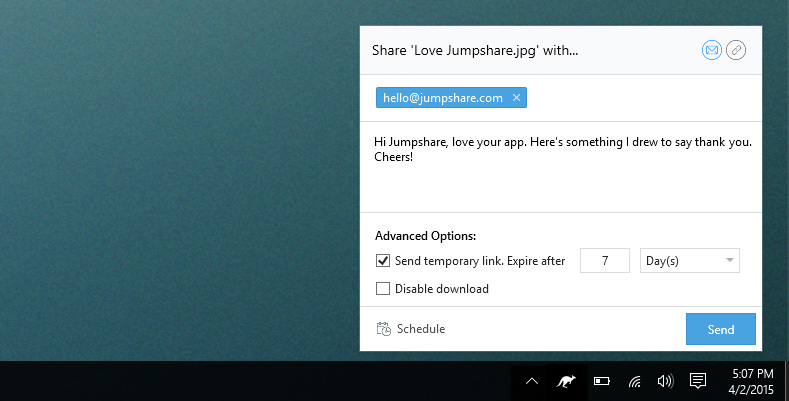Click the expiry number field showing 7
The image size is (789, 401).
[x=605, y=261]
